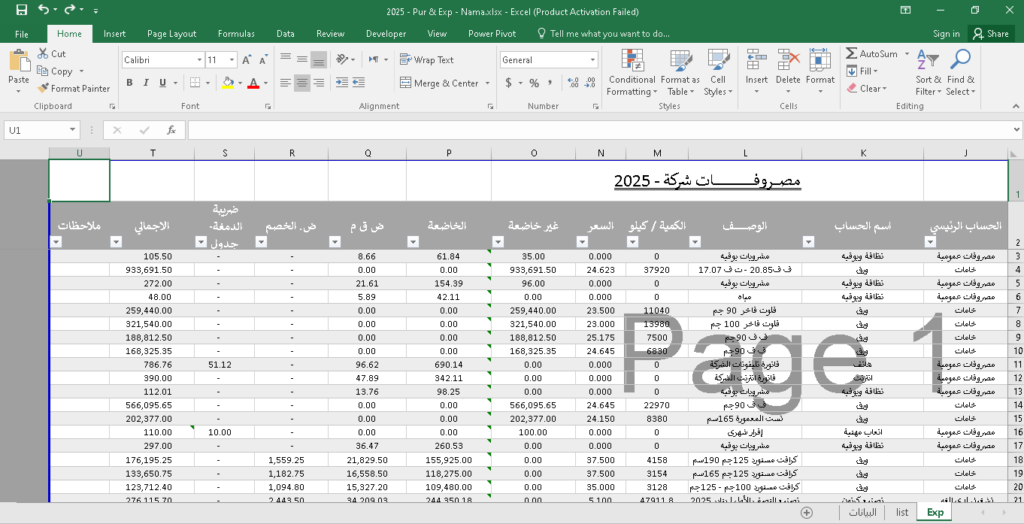This screenshot has height=524, width=1024.
Task: Toggle Italic formatting
Action: pyautogui.click(x=146, y=83)
